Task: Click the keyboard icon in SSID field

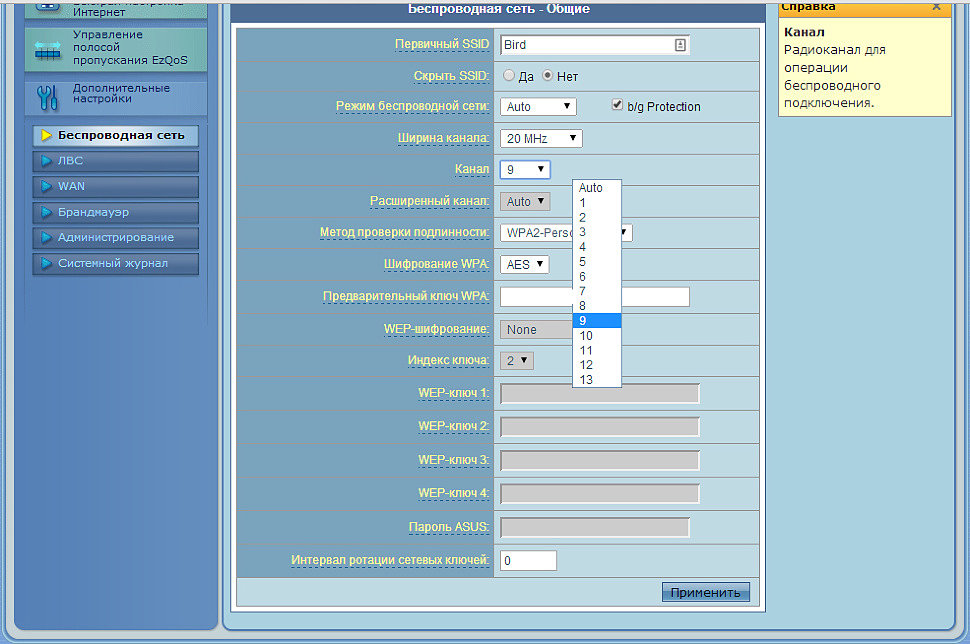Action: pos(680,45)
